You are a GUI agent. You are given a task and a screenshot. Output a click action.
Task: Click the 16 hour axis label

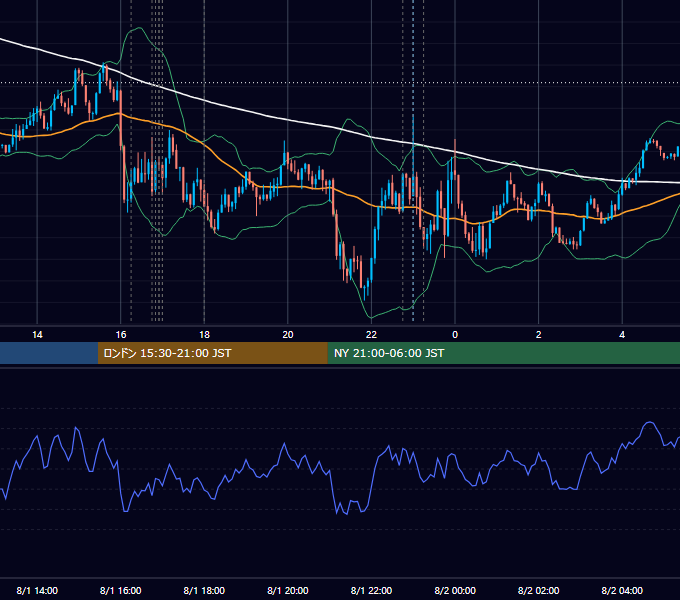pyautogui.click(x=121, y=335)
